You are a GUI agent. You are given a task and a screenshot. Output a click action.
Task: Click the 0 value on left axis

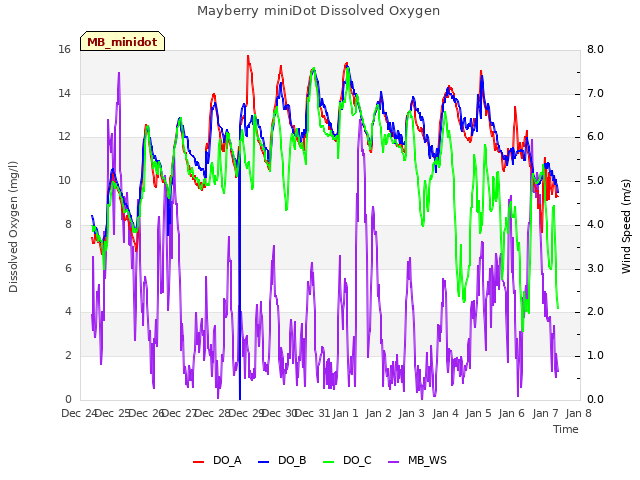pyautogui.click(x=68, y=399)
